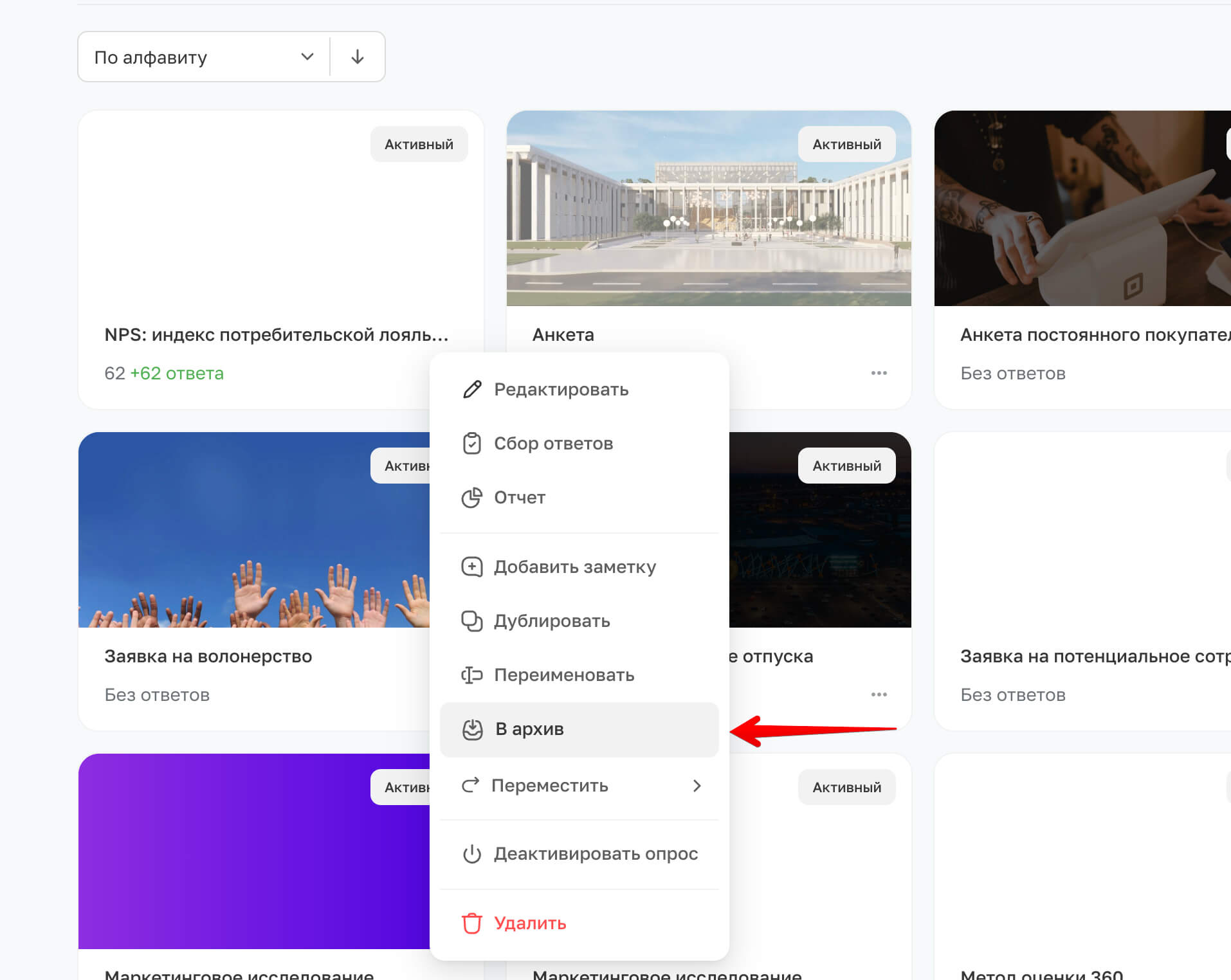Click the plus icon beside Добавить заметку
Screen dimensions: 1231x980
[472, 567]
